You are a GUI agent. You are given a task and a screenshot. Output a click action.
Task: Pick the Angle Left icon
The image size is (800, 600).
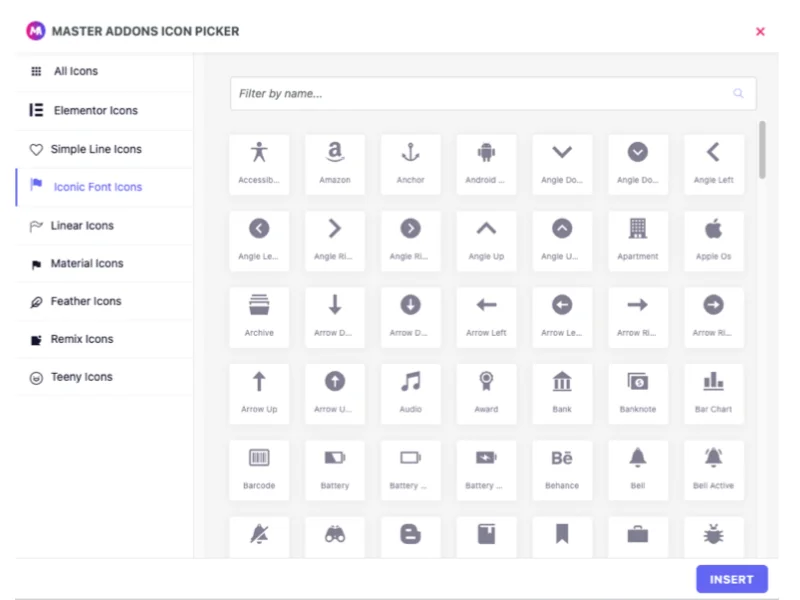pos(714,164)
